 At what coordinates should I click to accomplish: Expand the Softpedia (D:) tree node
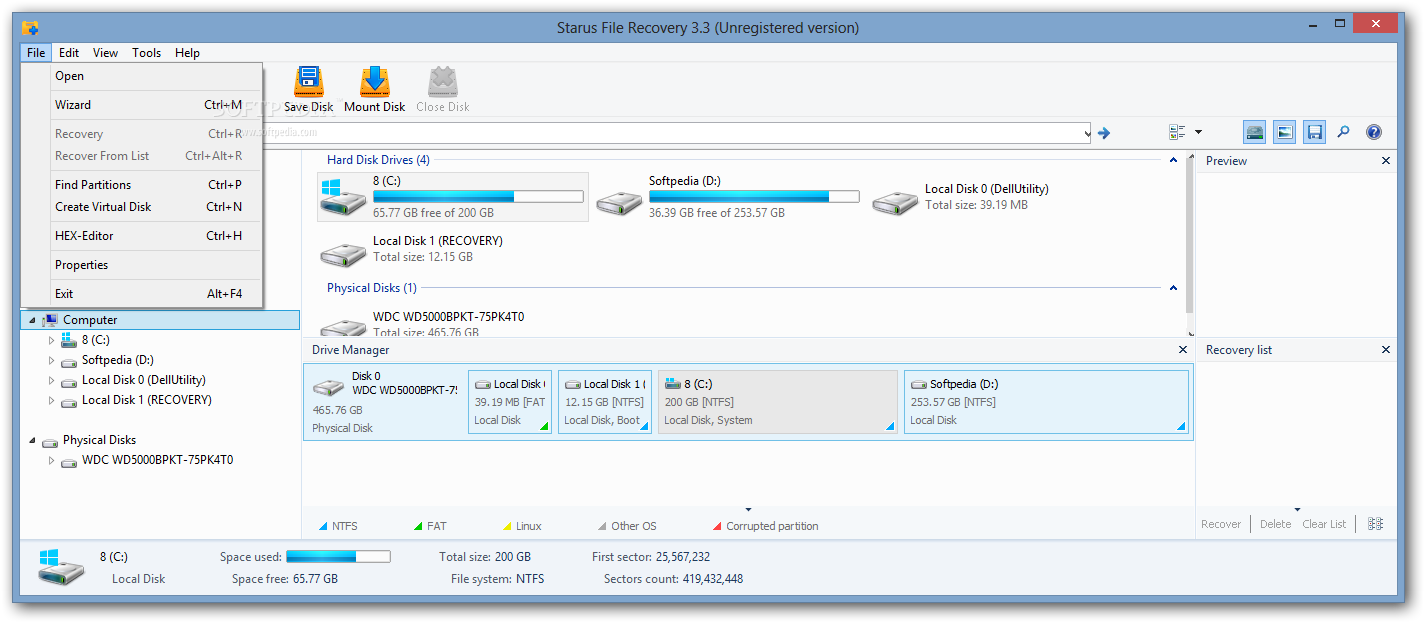point(52,360)
